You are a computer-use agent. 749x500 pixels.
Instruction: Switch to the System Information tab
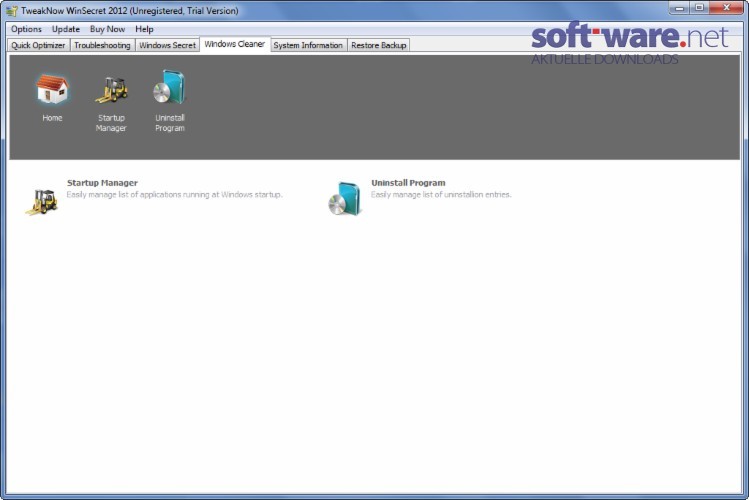coord(308,45)
